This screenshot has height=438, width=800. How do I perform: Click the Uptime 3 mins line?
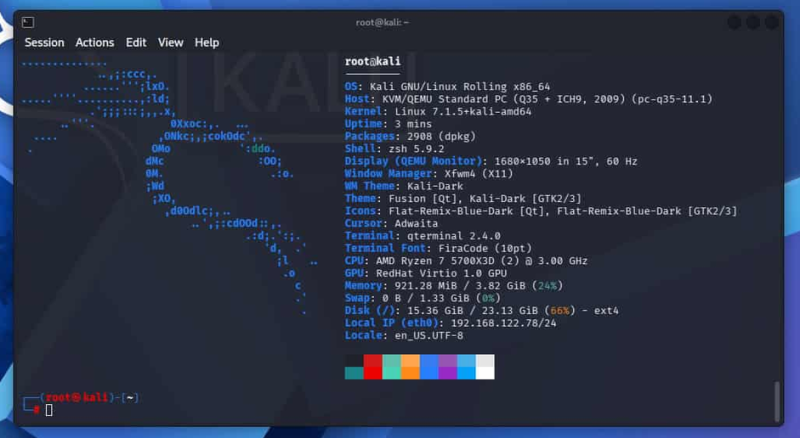coord(388,124)
